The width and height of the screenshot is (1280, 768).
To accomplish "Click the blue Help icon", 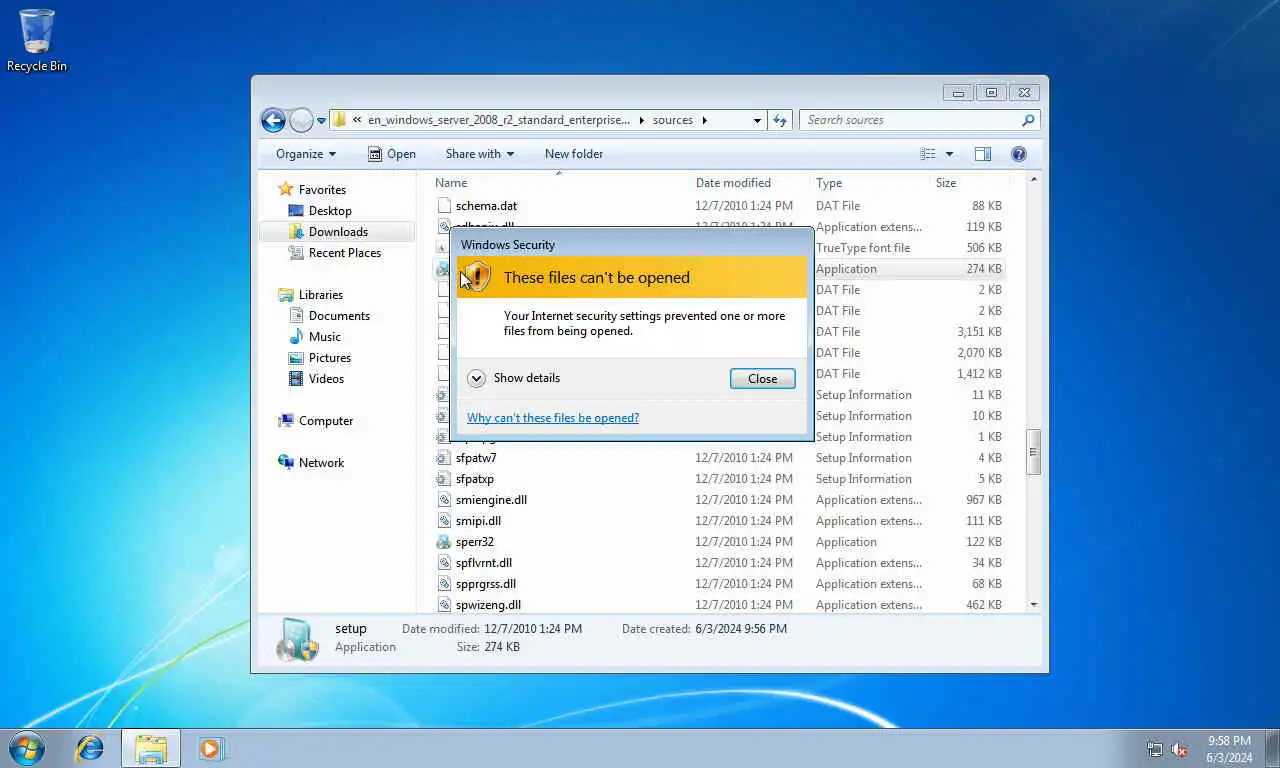I will pos(1019,154).
